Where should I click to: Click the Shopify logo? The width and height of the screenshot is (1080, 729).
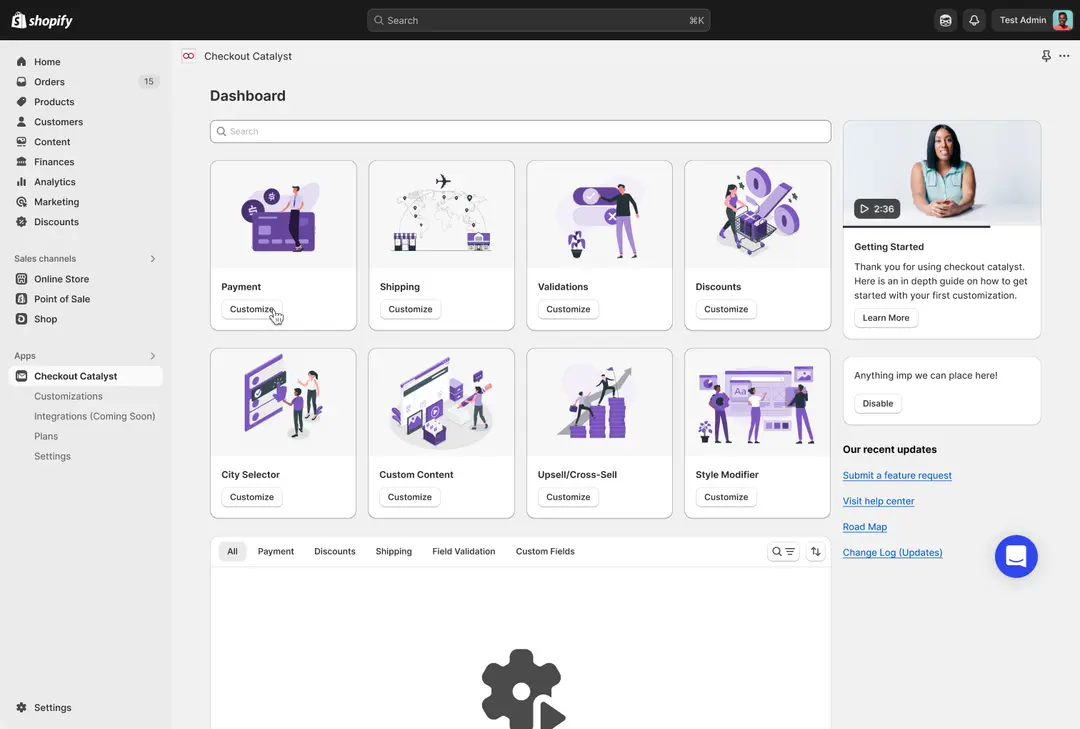click(42, 20)
